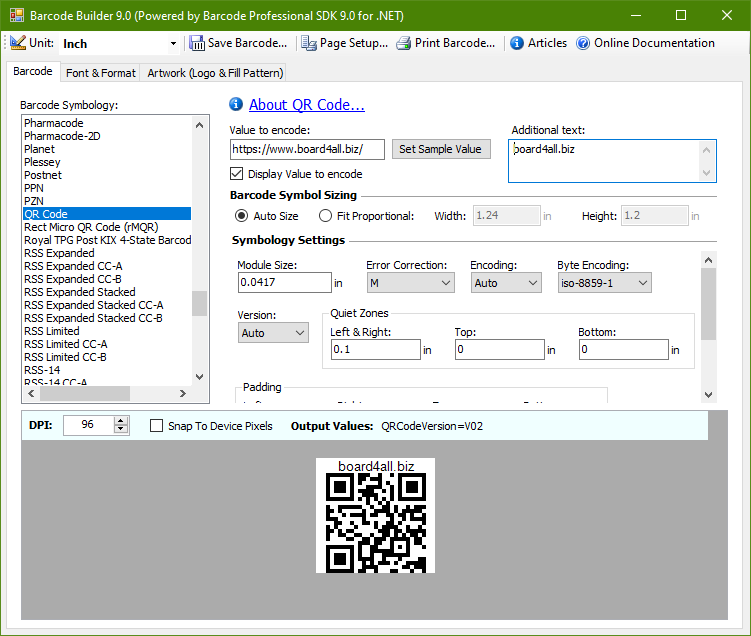Switch to the Font & Format tab
Viewport: 751px width, 636px height.
(101, 73)
